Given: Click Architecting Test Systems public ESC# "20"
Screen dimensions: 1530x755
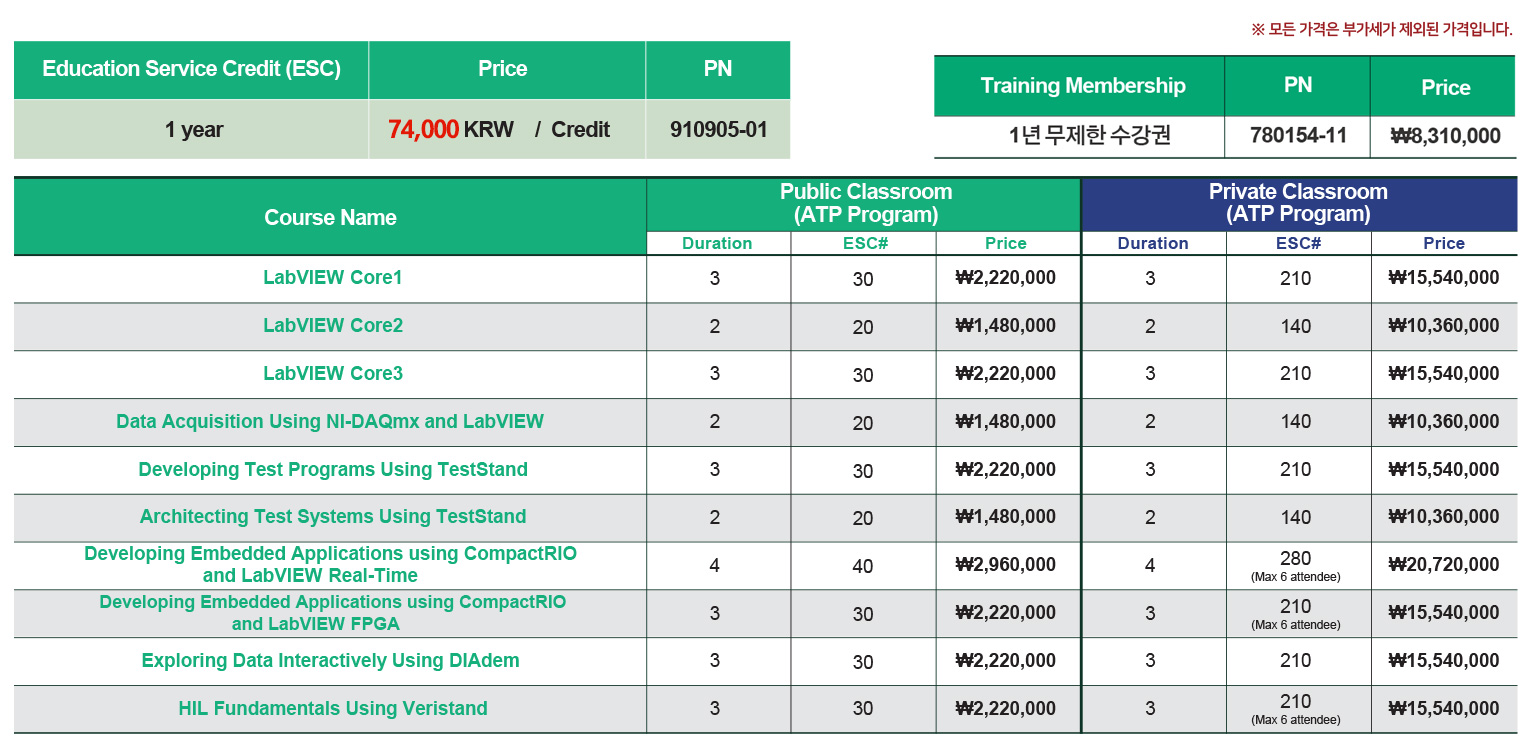Looking at the screenshot, I should [863, 519].
